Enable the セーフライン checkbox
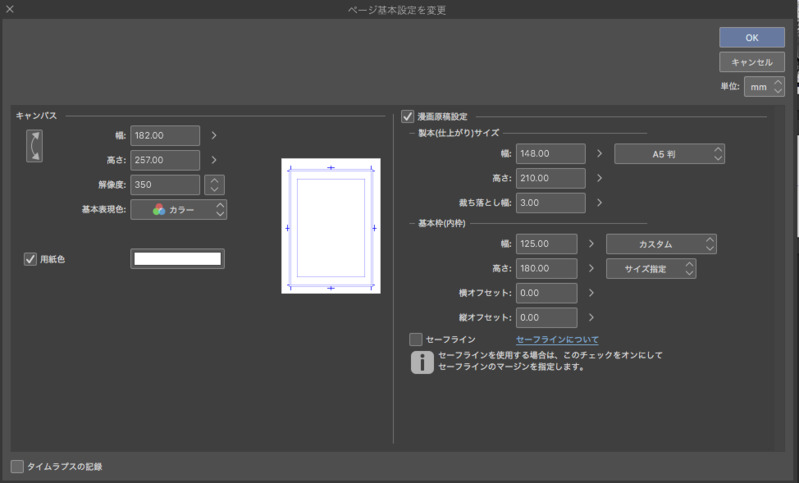The height and width of the screenshot is (483, 799). pyautogui.click(x=416, y=339)
